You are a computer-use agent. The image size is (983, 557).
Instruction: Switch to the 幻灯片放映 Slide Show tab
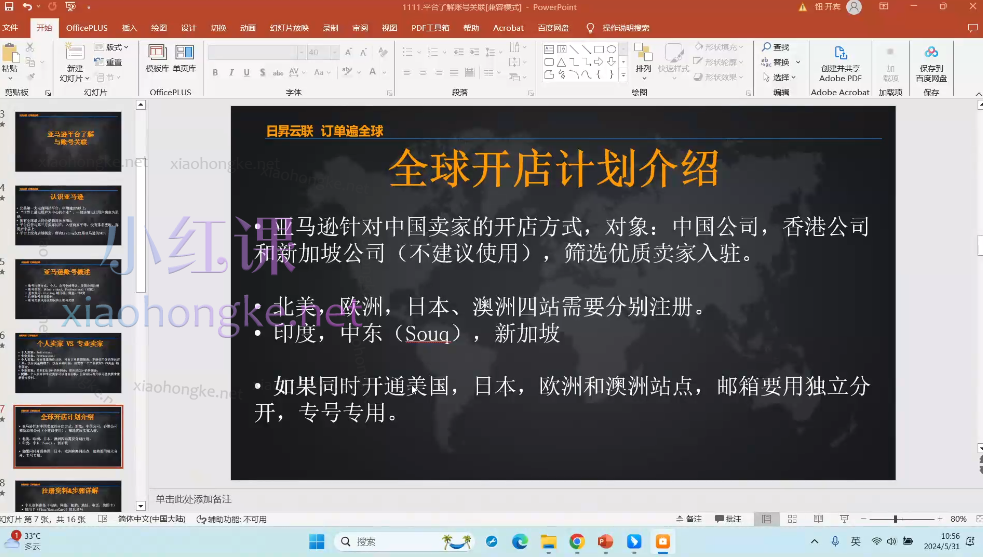289,28
